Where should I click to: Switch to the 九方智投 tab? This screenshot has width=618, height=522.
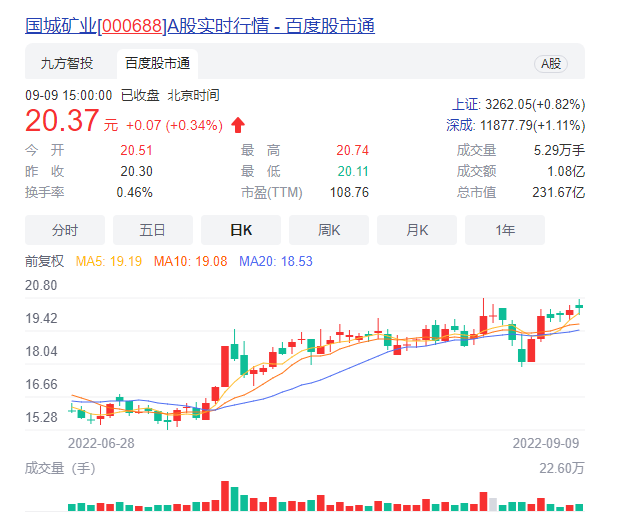tap(67, 63)
